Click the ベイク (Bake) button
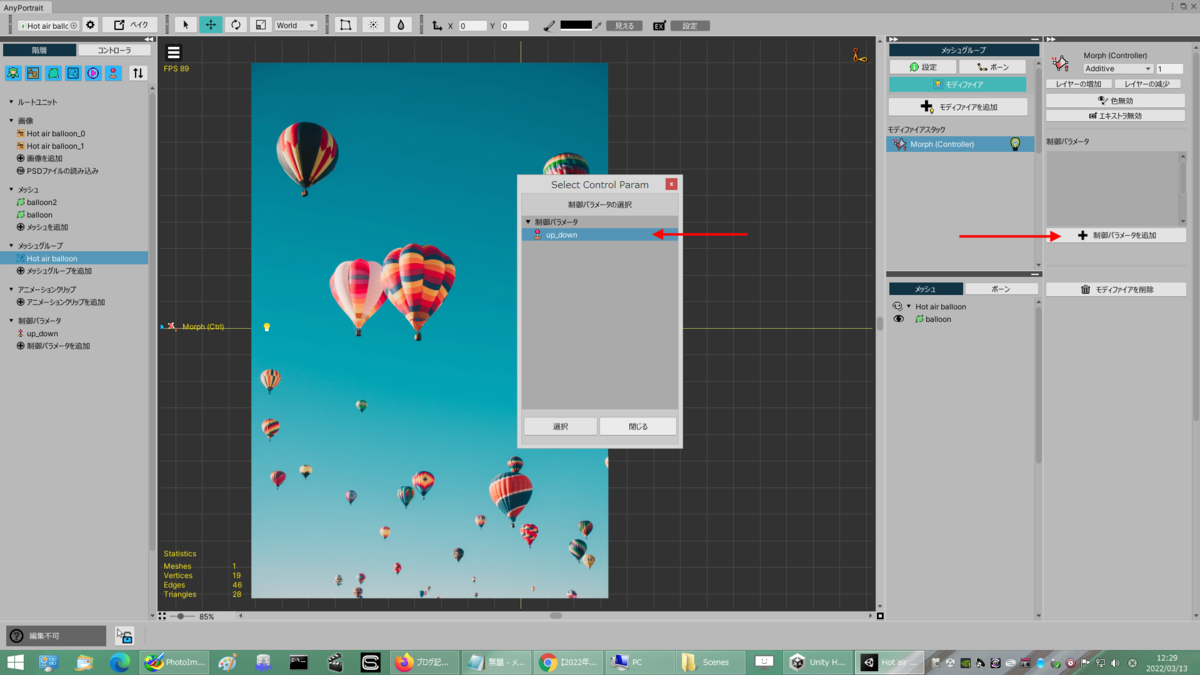 point(129,25)
